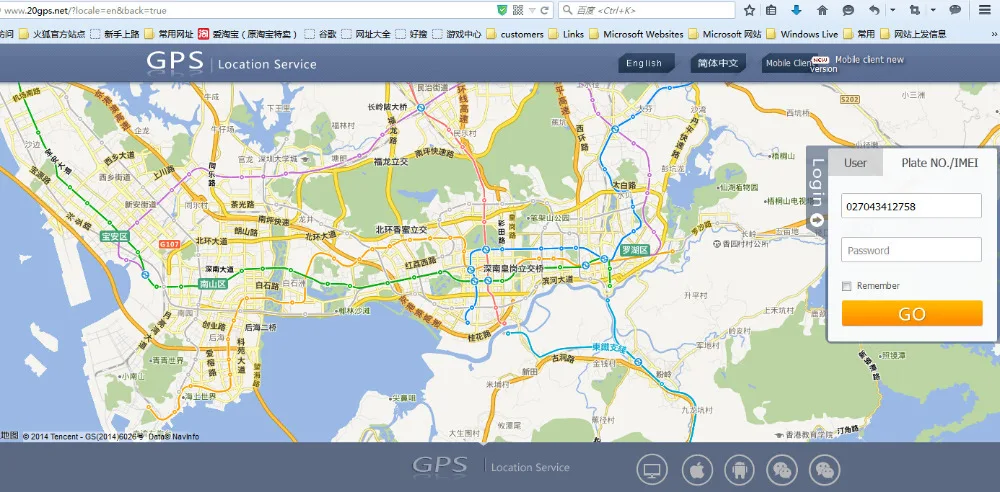The width and height of the screenshot is (1000, 492).
Task: Click the first WeChat icon in footer
Action: point(782,471)
